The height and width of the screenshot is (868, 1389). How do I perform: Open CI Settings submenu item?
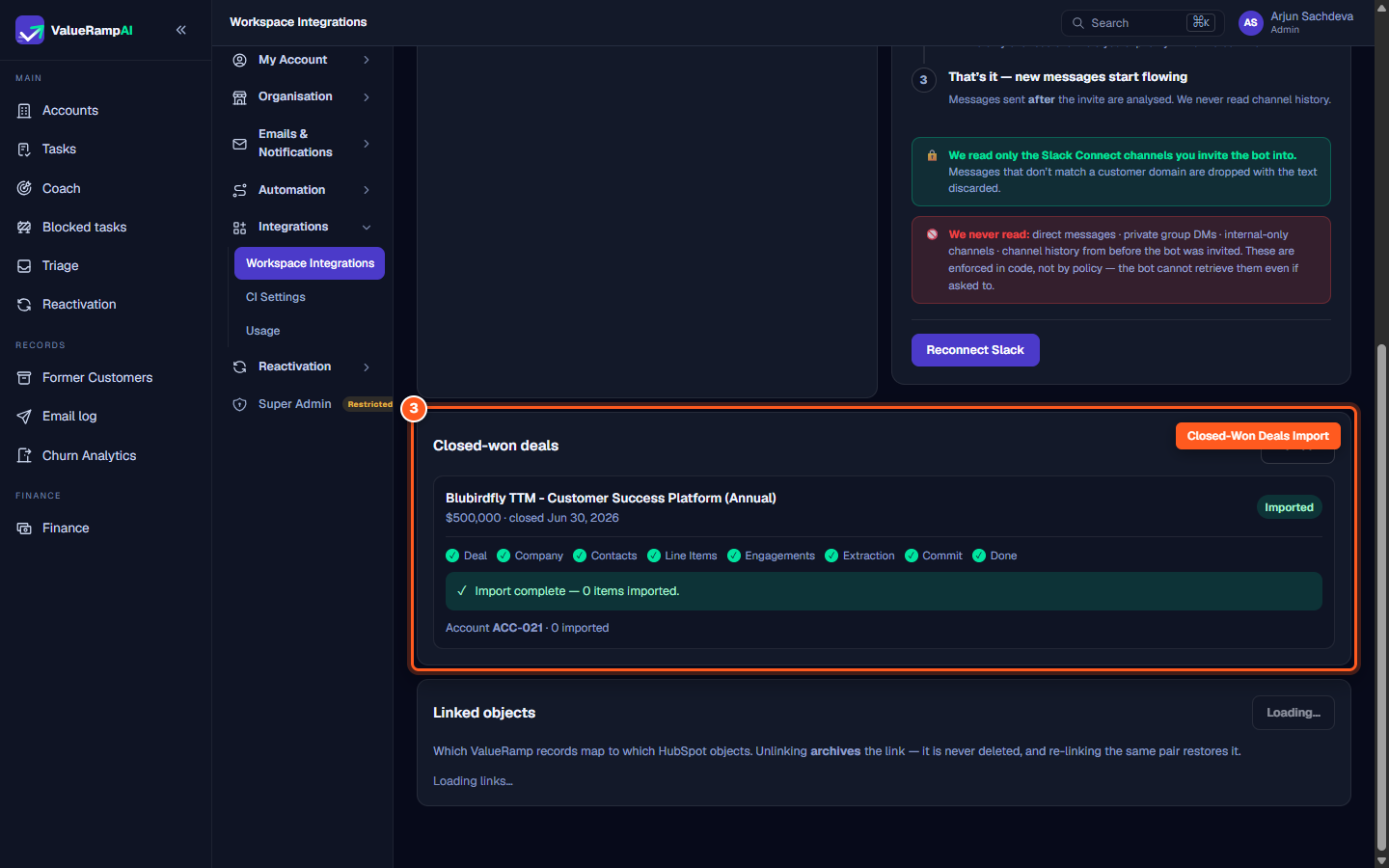[276, 297]
